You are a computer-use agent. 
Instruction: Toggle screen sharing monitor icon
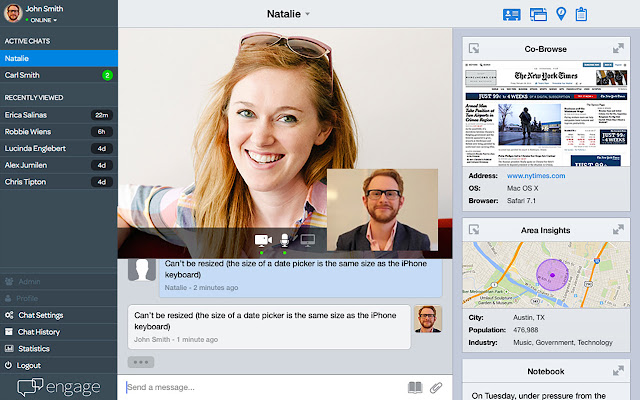308,240
